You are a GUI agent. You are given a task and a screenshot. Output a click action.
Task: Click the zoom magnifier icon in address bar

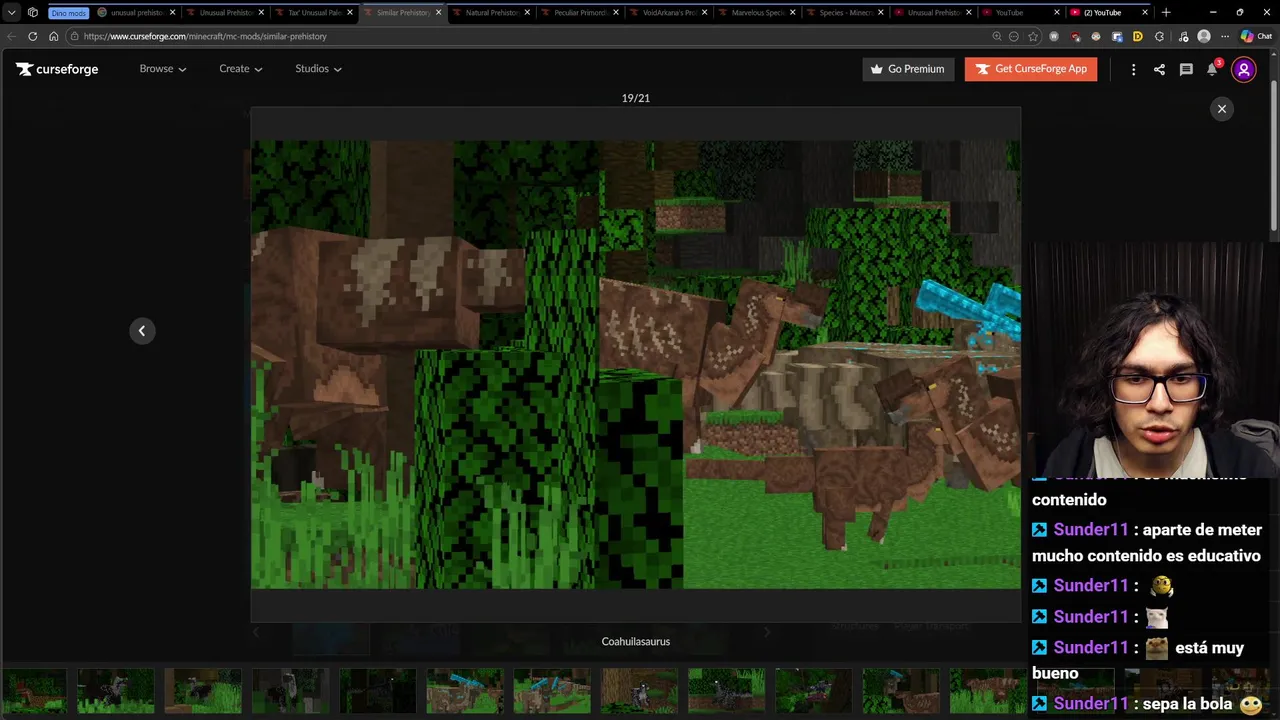997,36
